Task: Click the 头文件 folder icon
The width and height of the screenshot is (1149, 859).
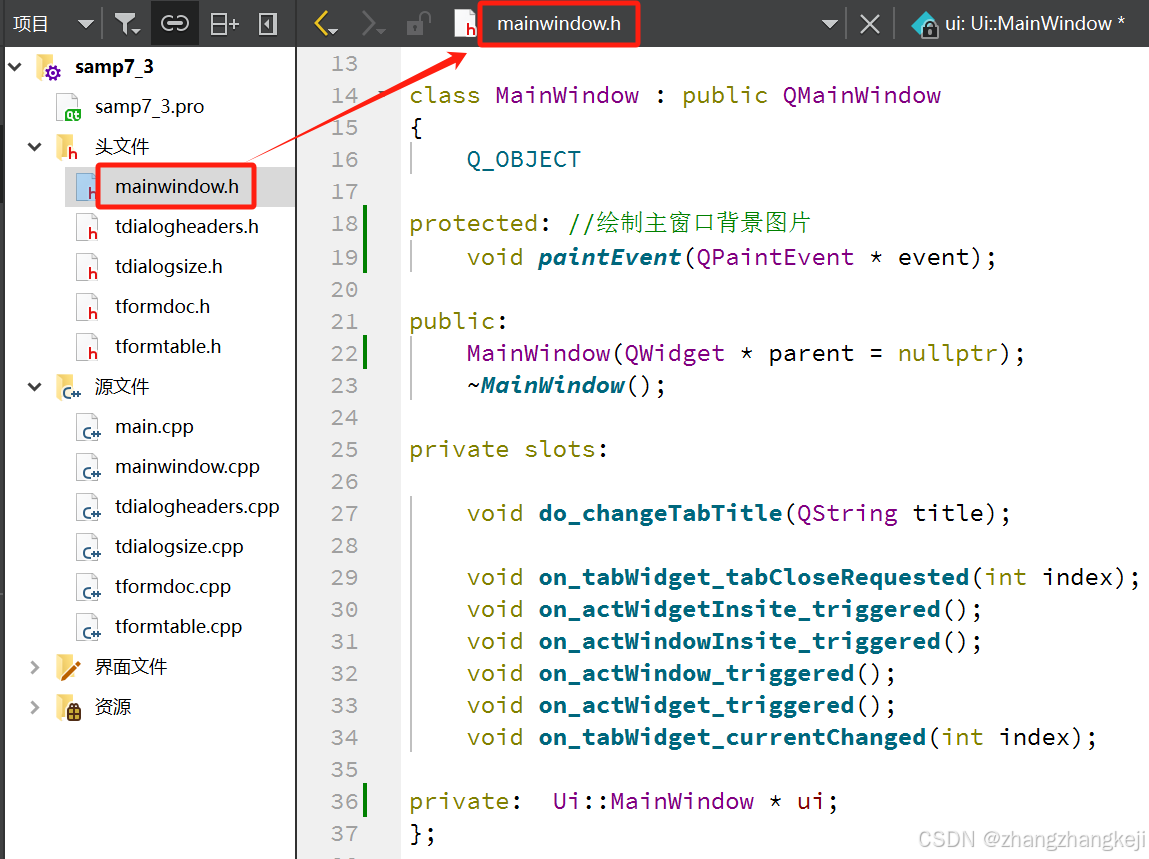Action: [67, 147]
